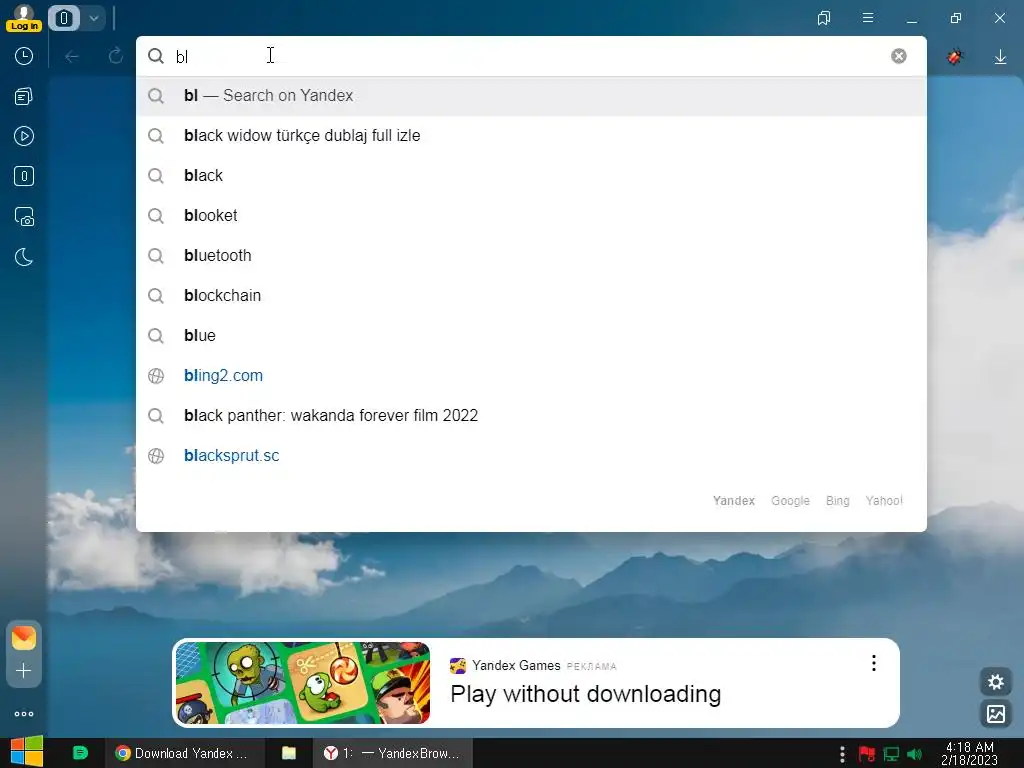Go back with the back arrow

[72, 57]
